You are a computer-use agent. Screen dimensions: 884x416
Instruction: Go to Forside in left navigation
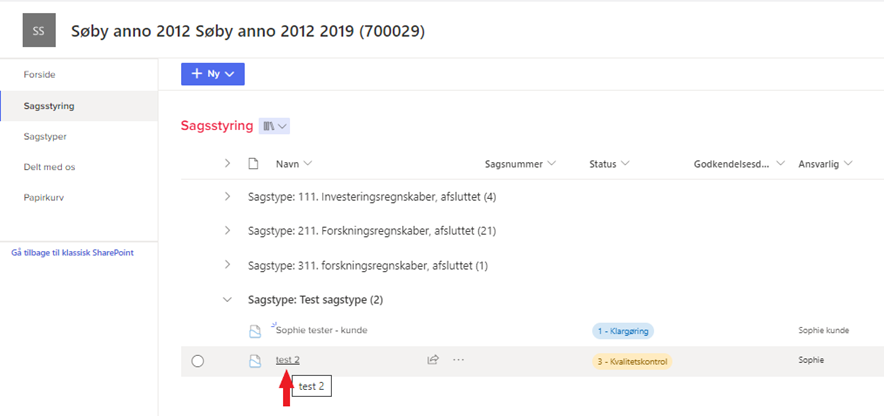pyautogui.click(x=39, y=74)
